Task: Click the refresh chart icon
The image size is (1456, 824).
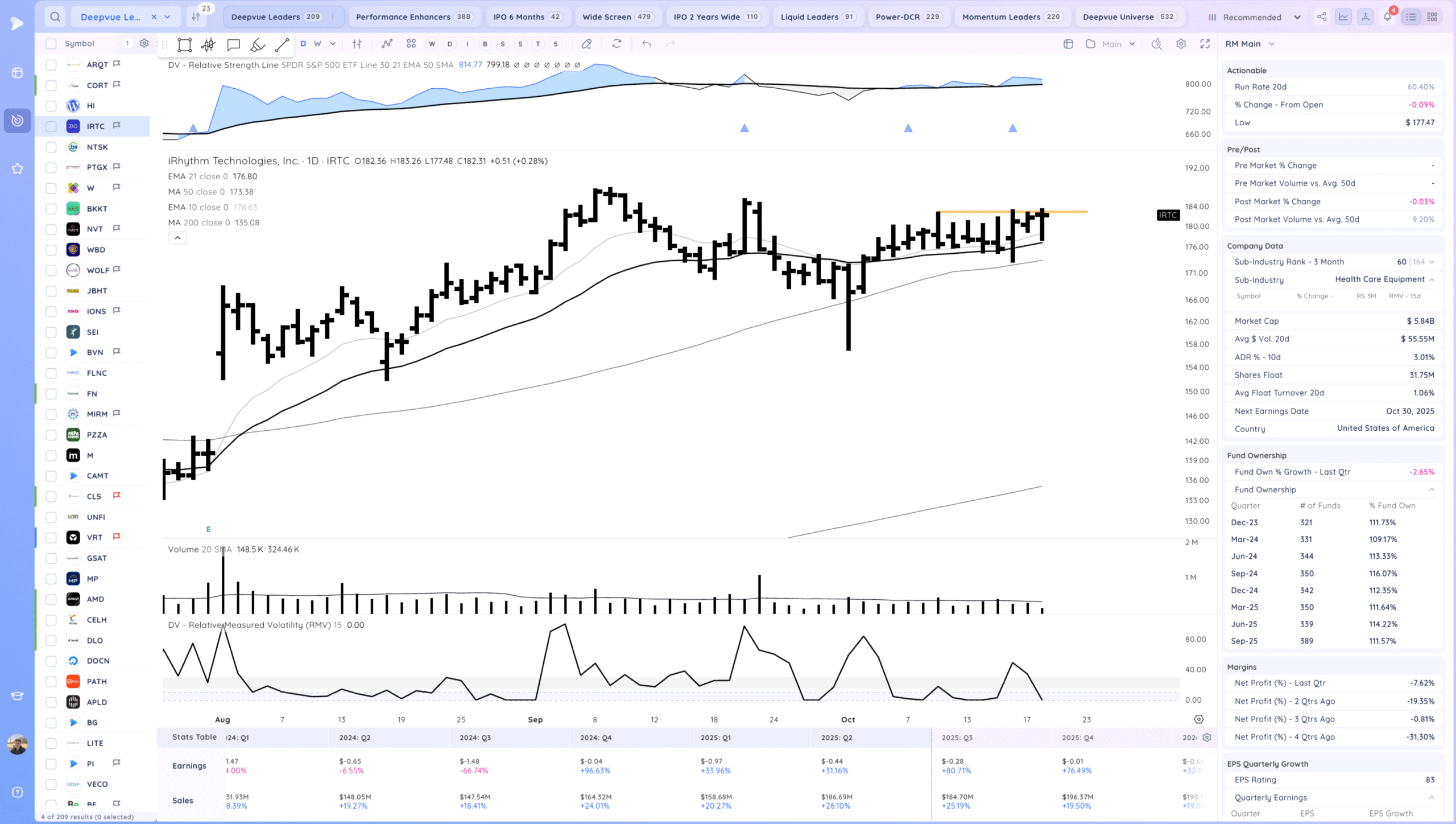Action: tap(617, 44)
